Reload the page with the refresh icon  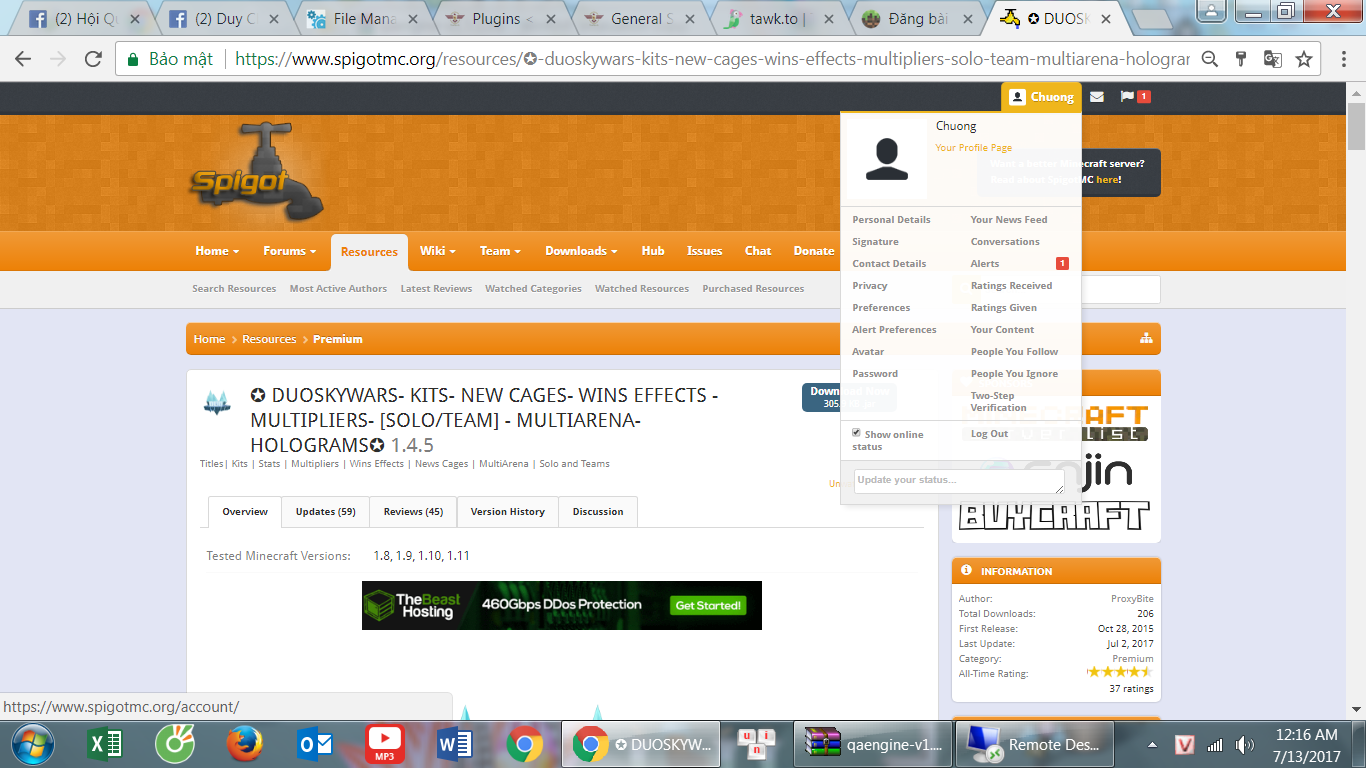pyautogui.click(x=93, y=59)
